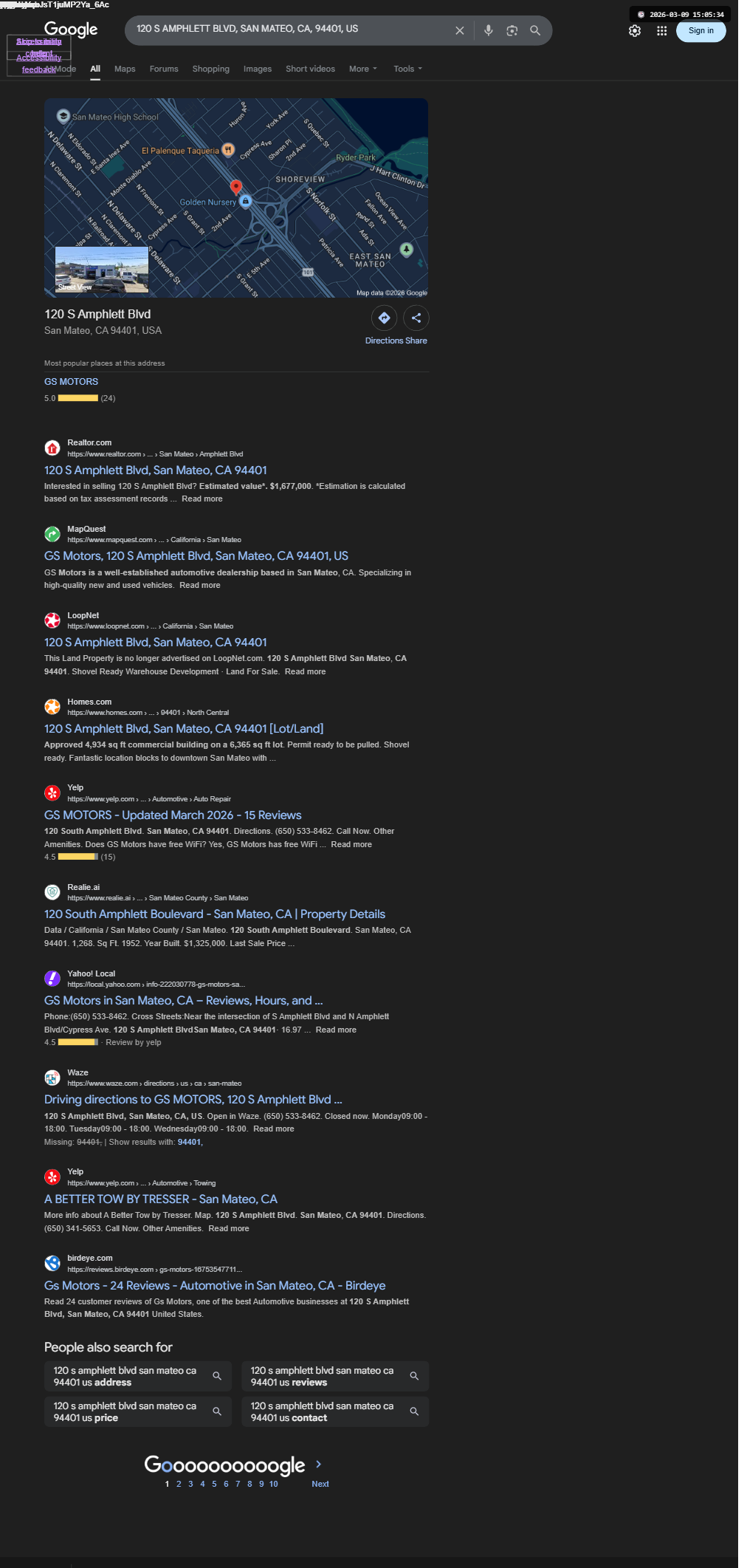747x1568 pixels.
Task: Open Realtor.com 120 S Amphlett Blvd result
Action: 156,470
